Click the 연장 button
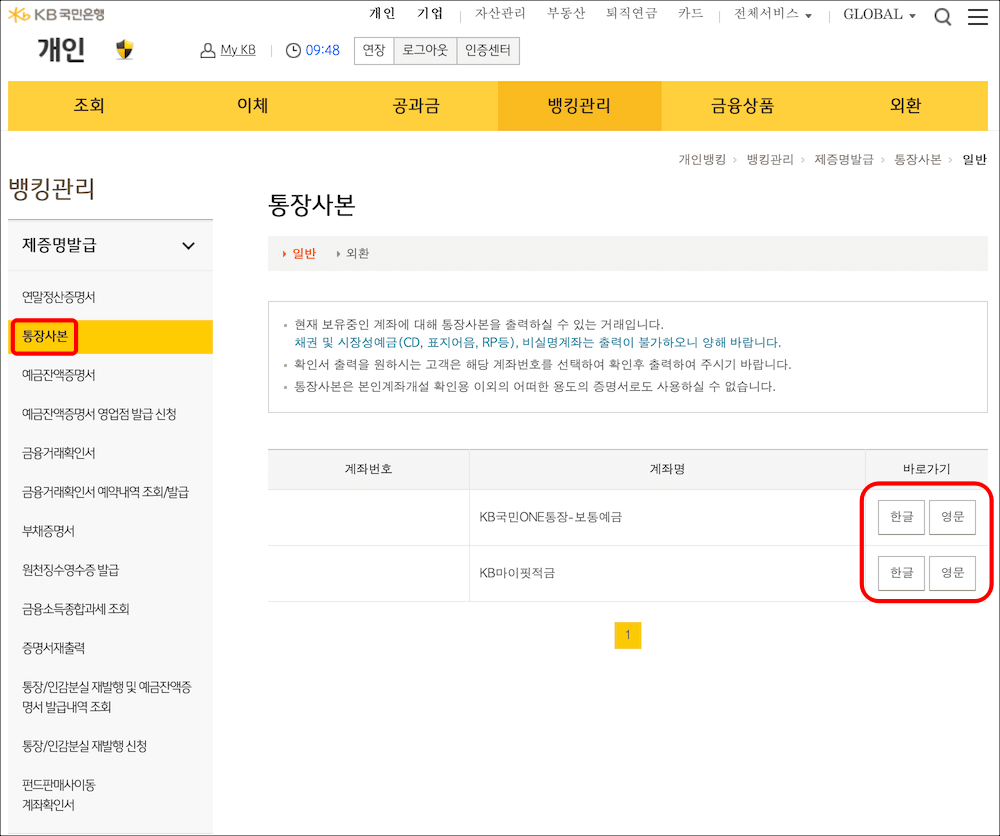The width and height of the screenshot is (1000, 836). pyautogui.click(x=374, y=50)
